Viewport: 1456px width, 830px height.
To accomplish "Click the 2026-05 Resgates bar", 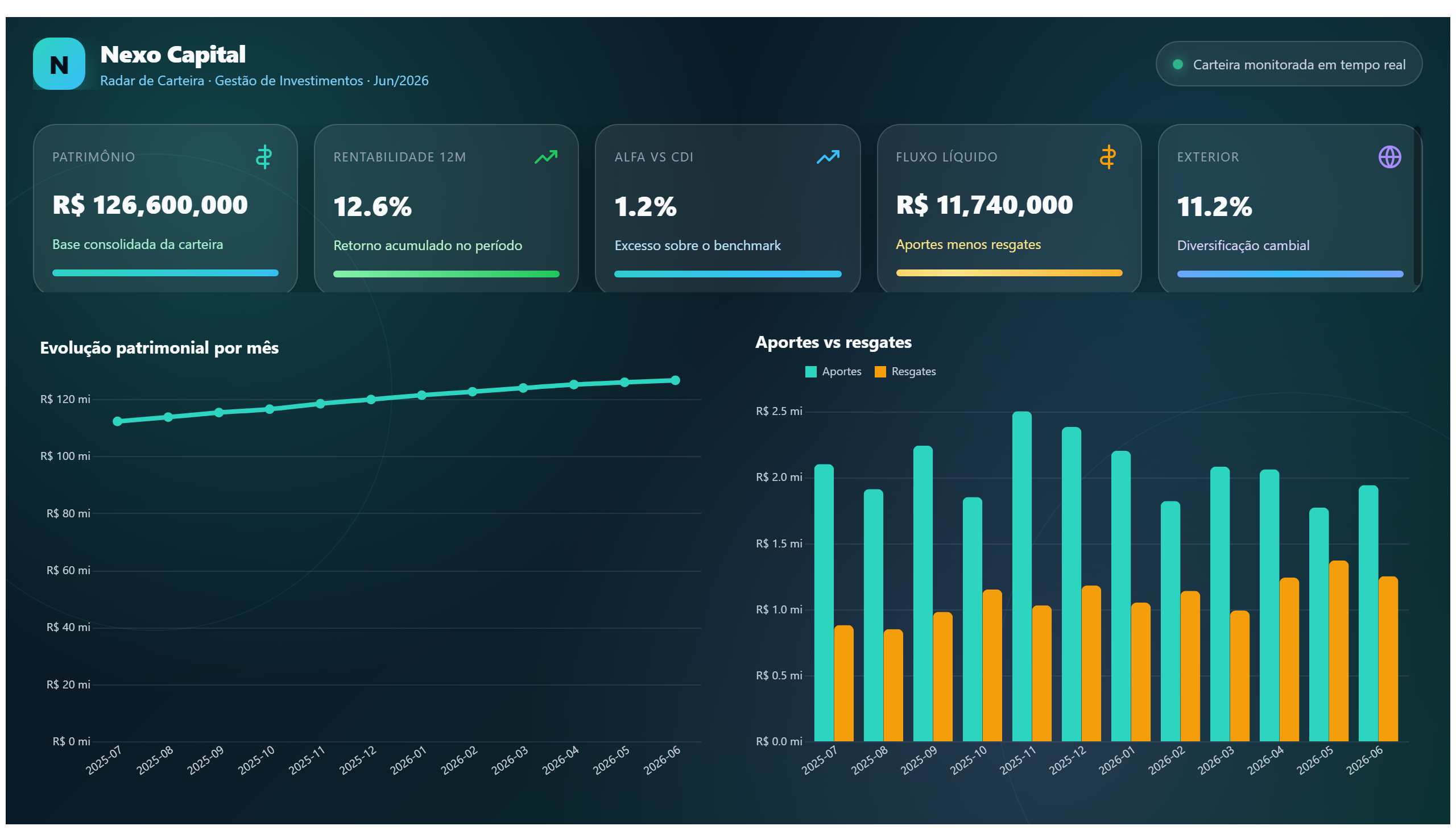I will [1338, 651].
